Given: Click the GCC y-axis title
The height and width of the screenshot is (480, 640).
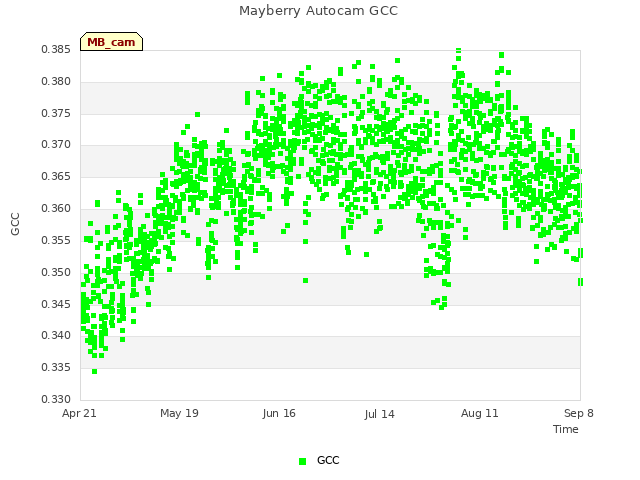Looking at the screenshot, I should (15, 224).
